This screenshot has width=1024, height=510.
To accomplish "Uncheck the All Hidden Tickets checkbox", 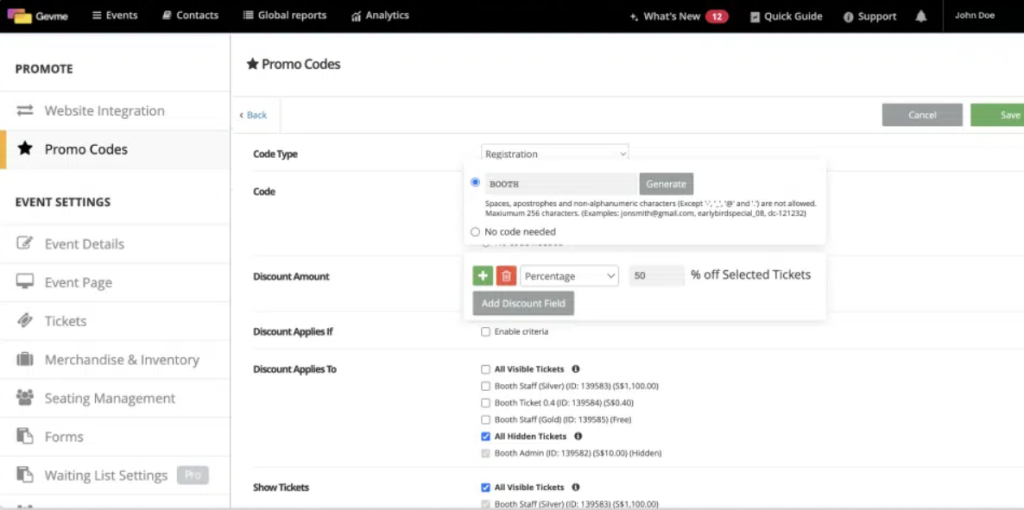I will pos(485,436).
